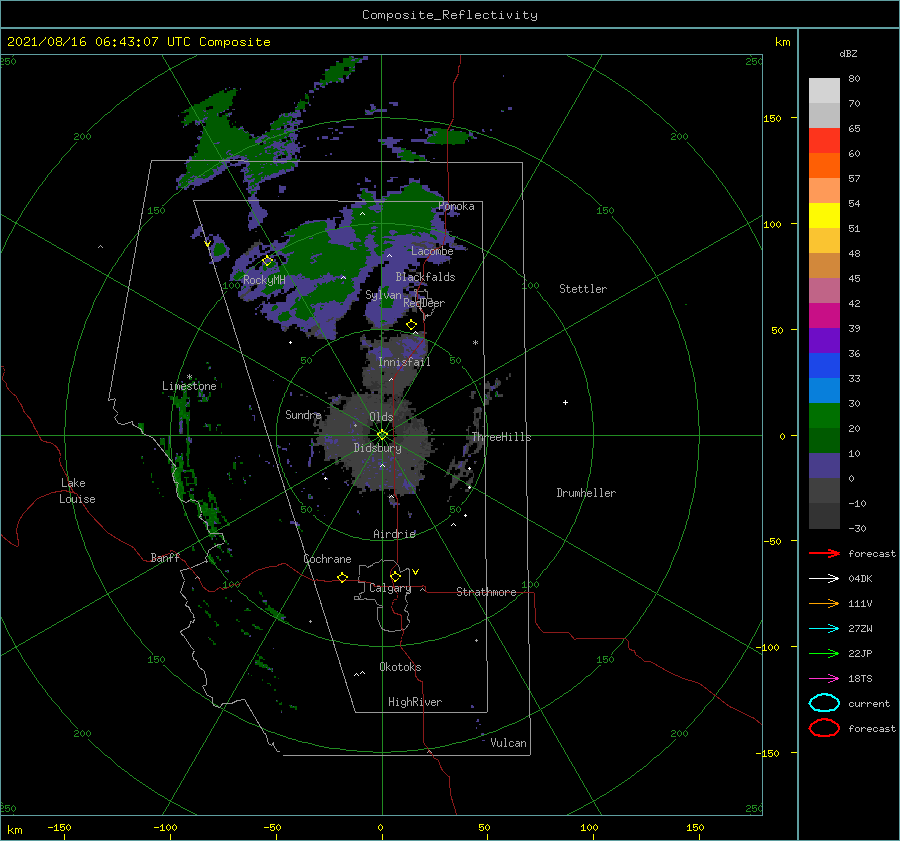Click the Strathmore city label
The height and width of the screenshot is (841, 900).
pyautogui.click(x=486, y=592)
